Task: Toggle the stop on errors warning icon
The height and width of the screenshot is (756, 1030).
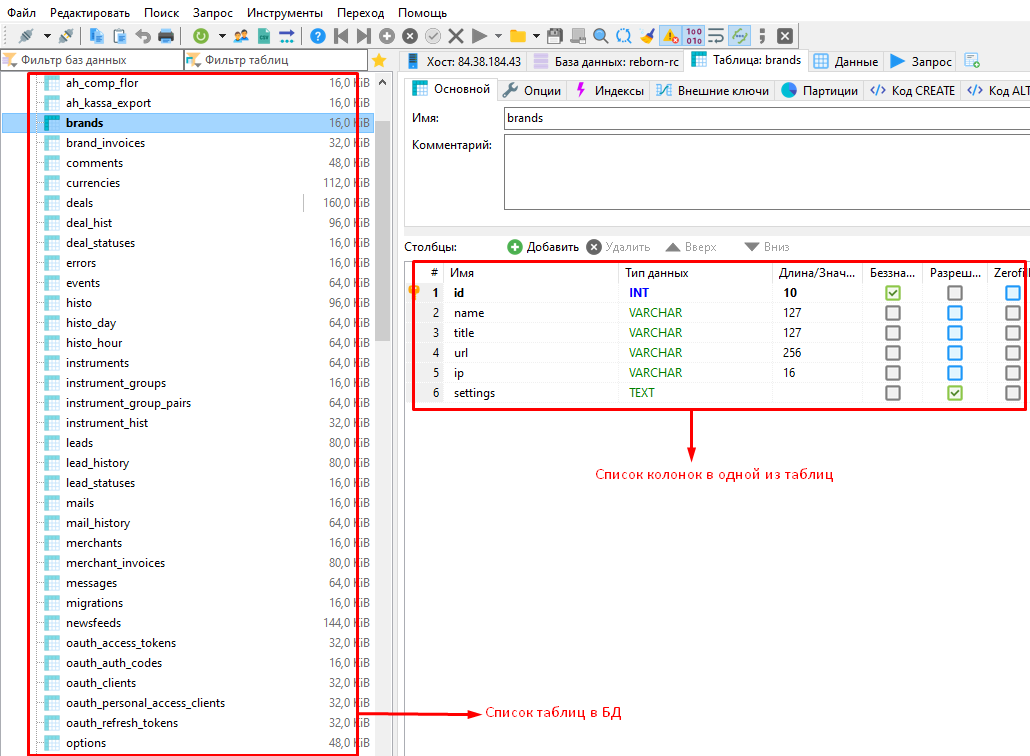Action: coord(671,35)
